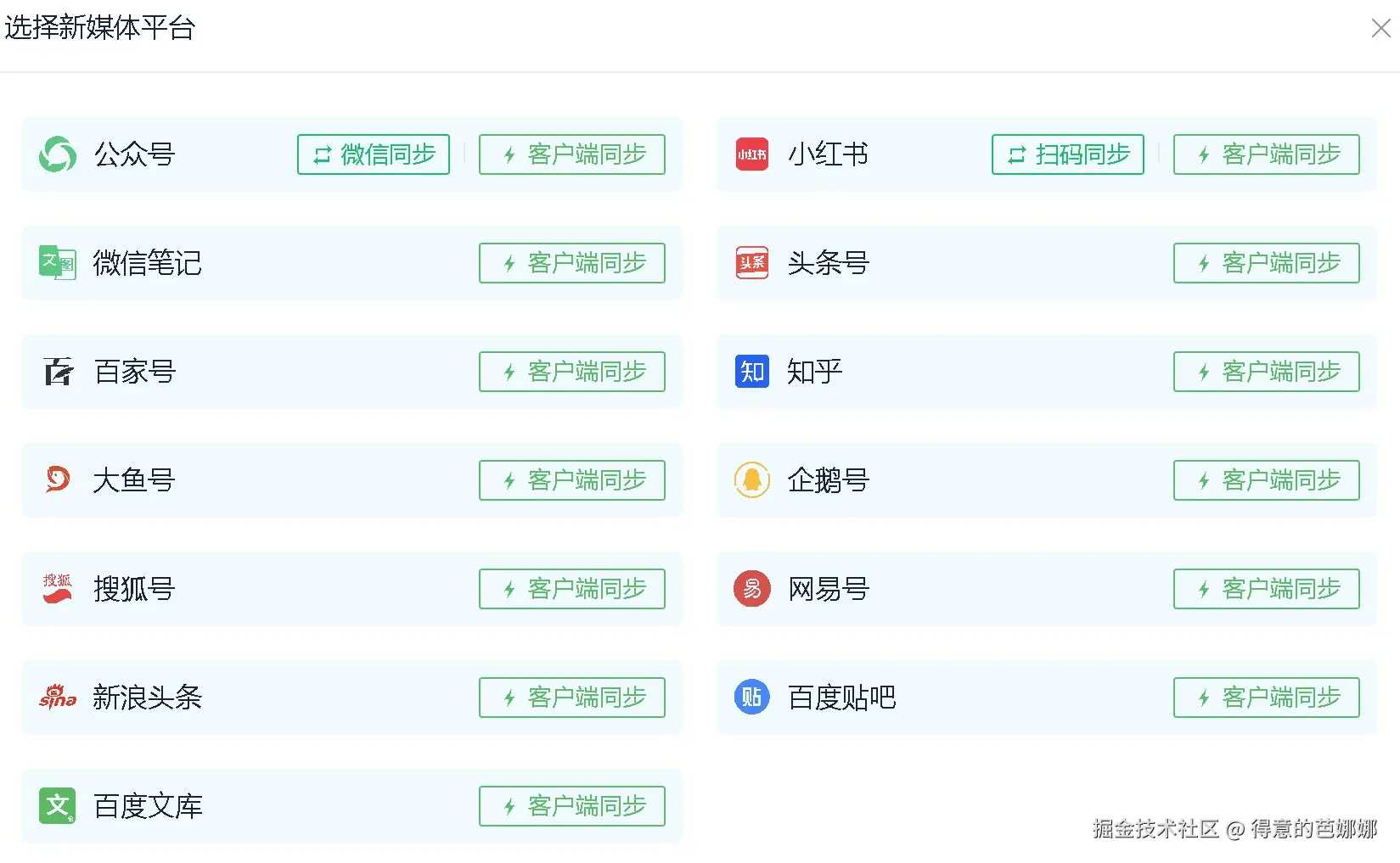The image size is (1400, 863).
Task: Click the 百度贴吧 blue 贴 icon
Action: coord(752,698)
